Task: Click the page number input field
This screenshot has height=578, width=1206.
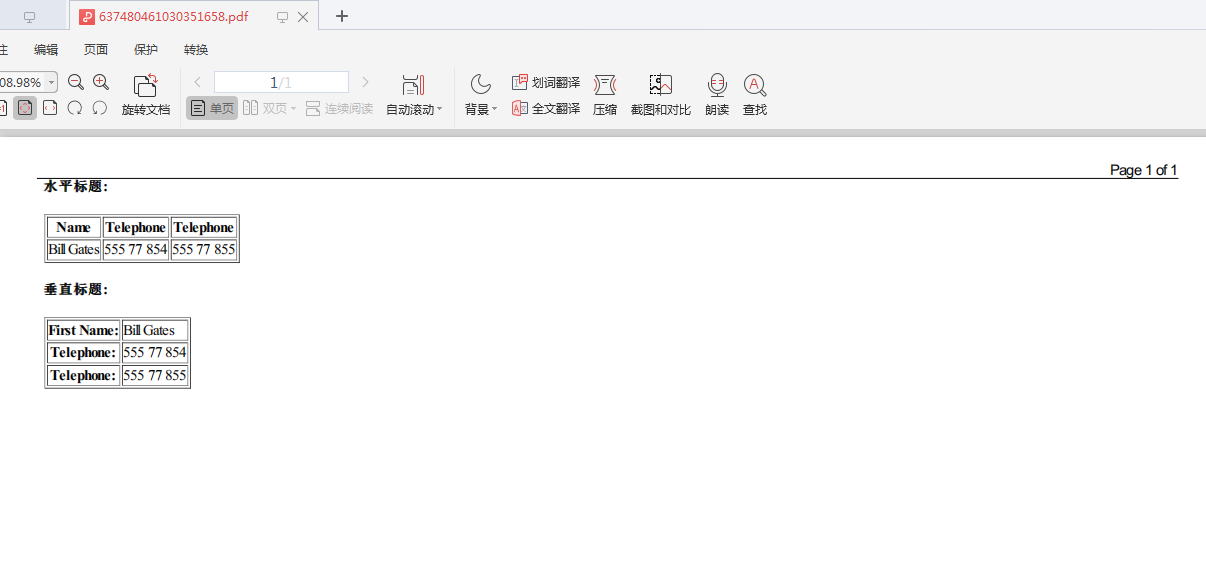Action: tap(281, 82)
